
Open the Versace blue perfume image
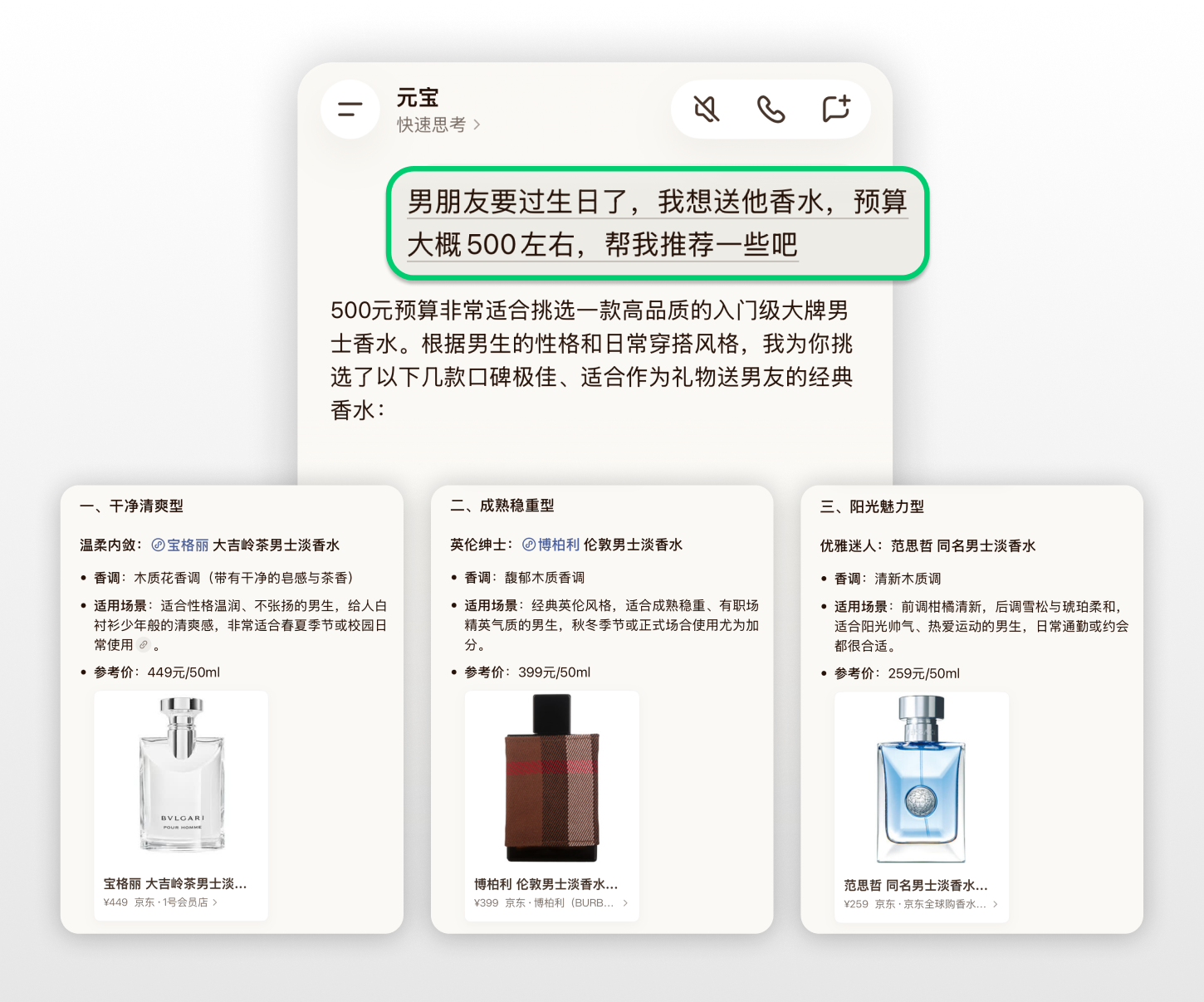922,777
